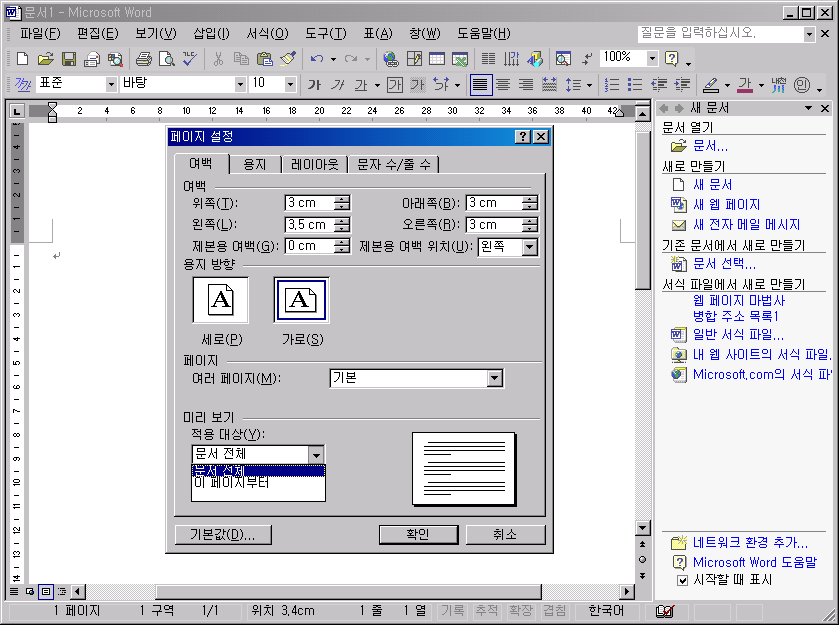Viewport: 839px width, 625px height.
Task: Click the Highlight marker pen icon
Action: tap(711, 85)
